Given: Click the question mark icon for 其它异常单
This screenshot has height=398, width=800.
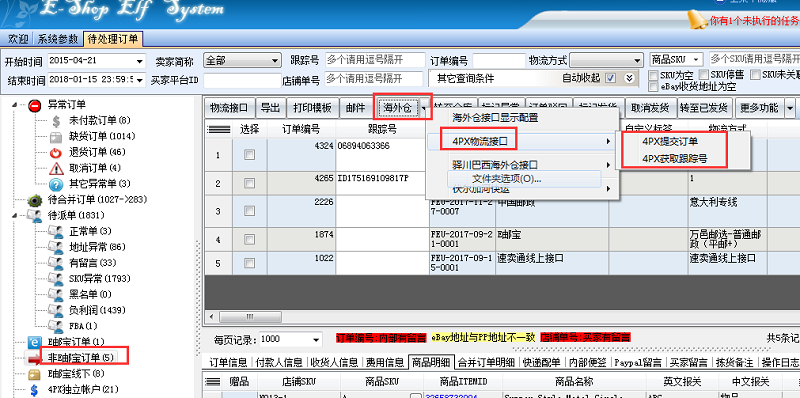Looking at the screenshot, I should 56,184.
